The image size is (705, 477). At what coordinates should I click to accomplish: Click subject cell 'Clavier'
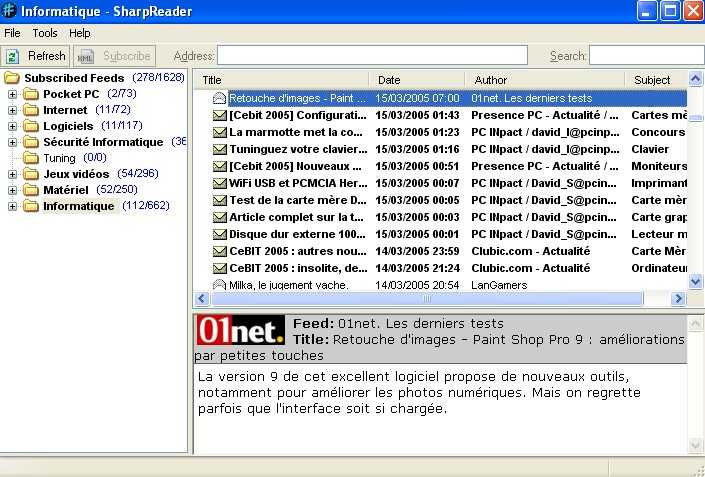tap(650, 149)
